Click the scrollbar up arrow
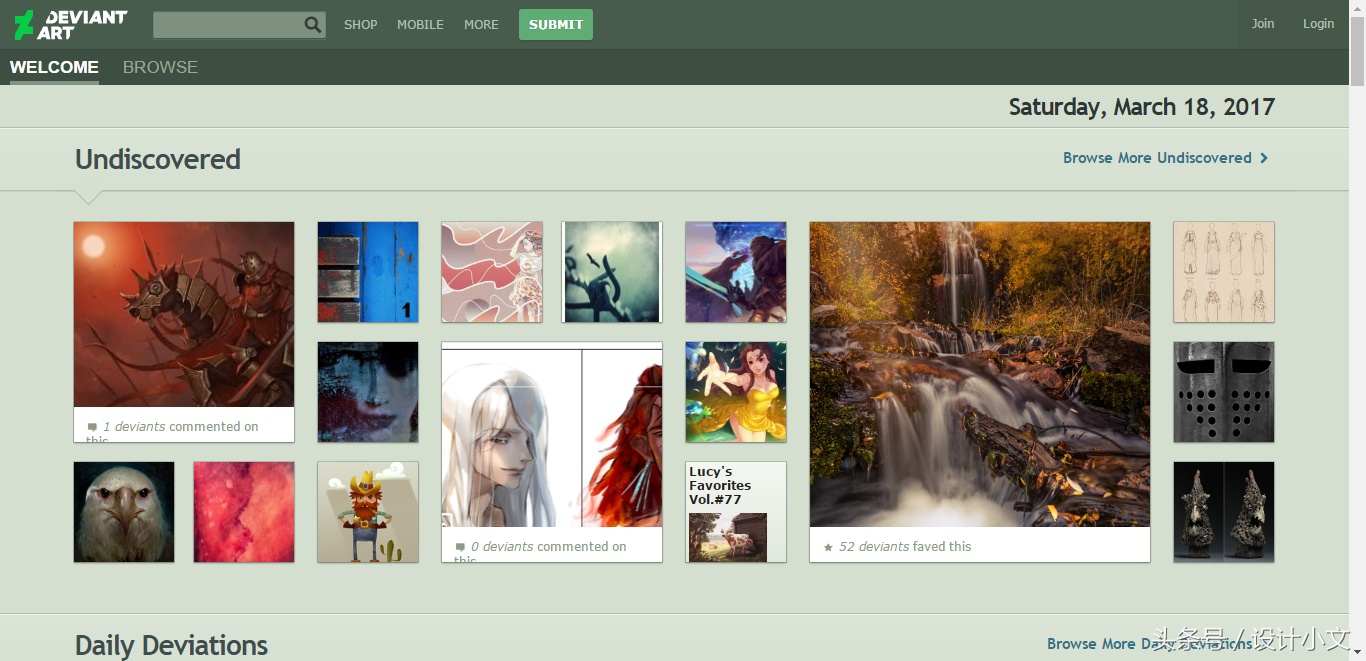The image size is (1366, 661). [1357, 8]
